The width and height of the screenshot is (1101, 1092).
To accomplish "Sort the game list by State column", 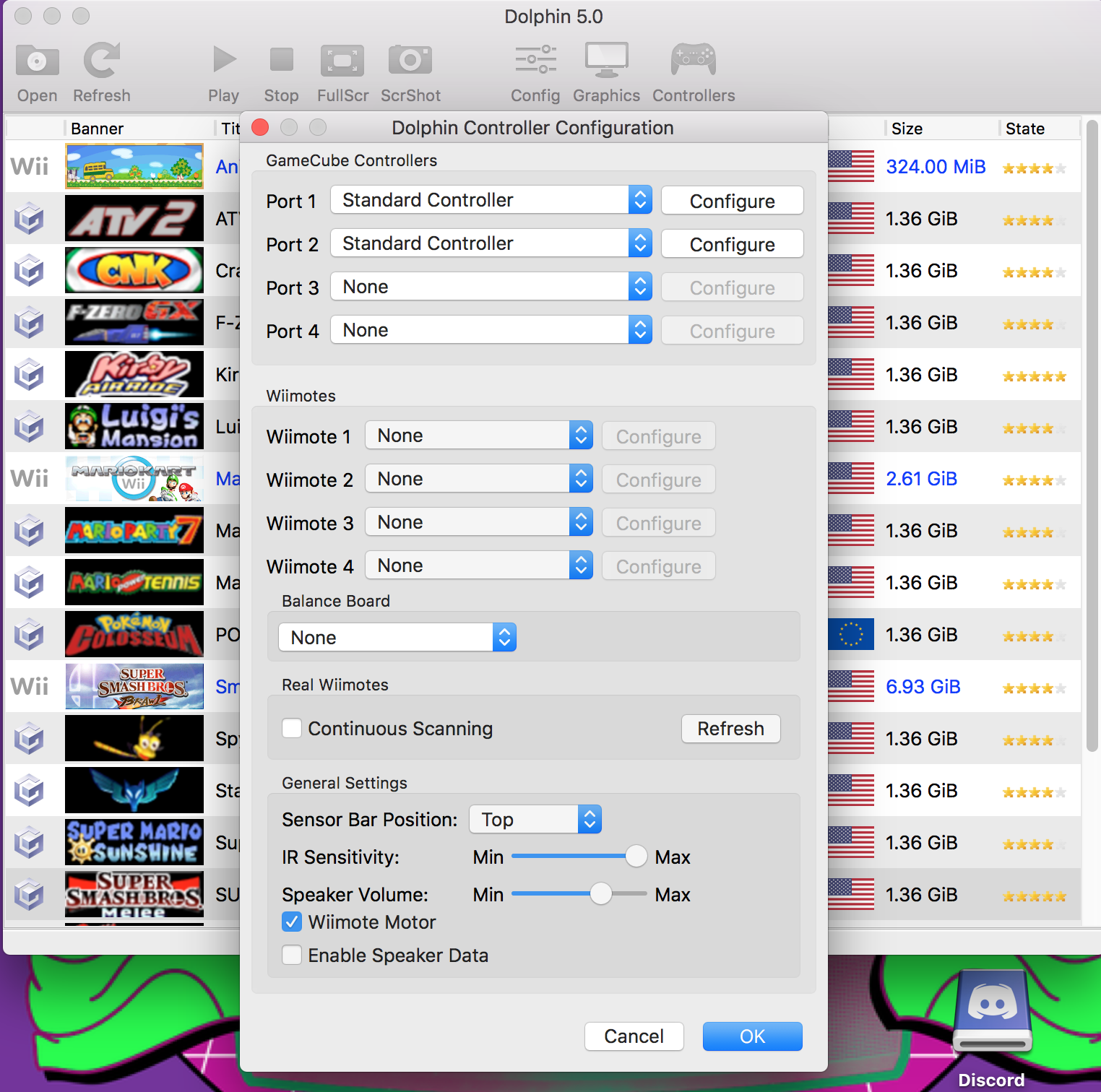I will tap(1039, 129).
